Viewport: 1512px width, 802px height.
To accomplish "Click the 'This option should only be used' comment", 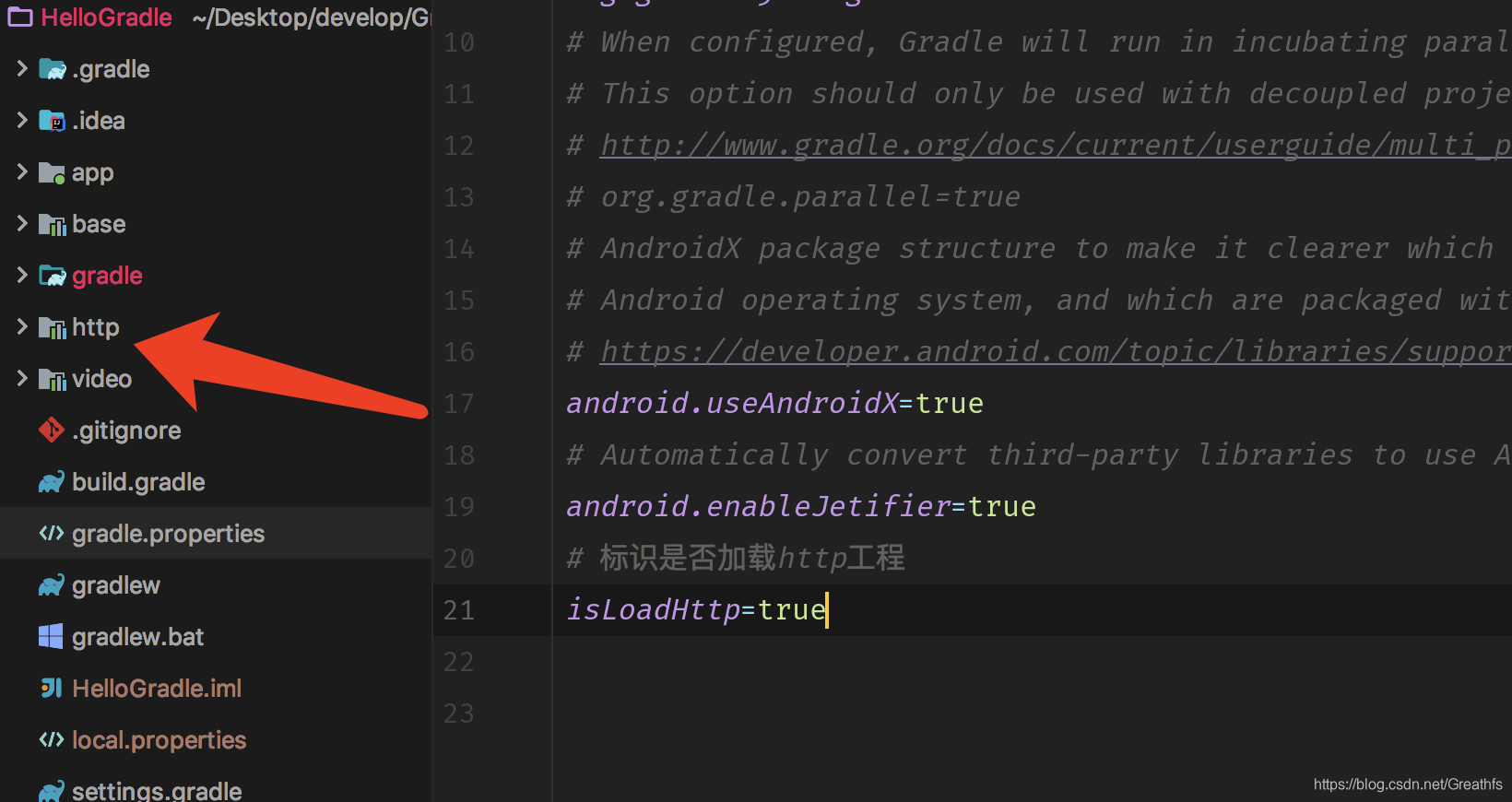I will click(x=1039, y=93).
